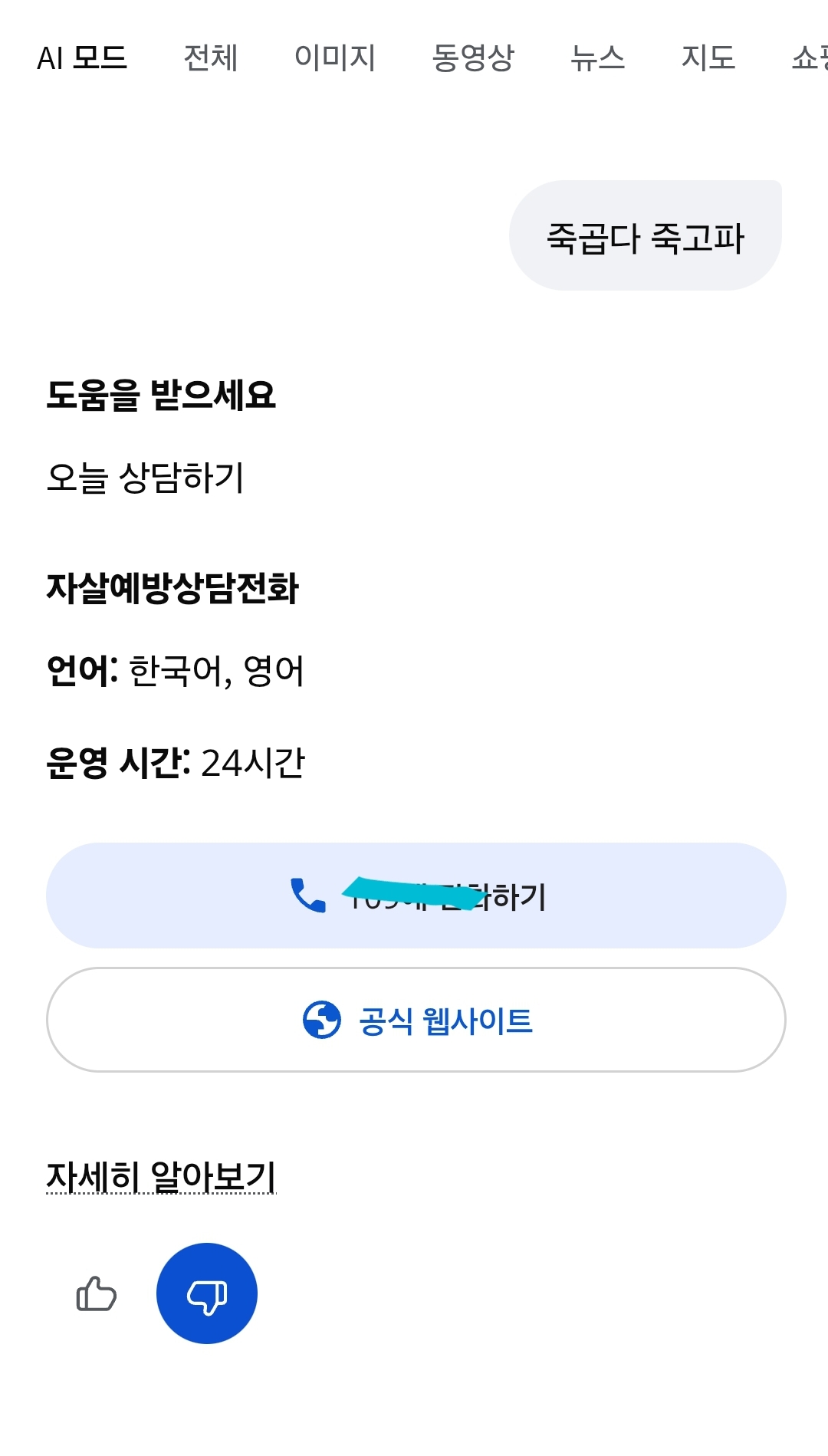
Task: Tap the phone handset icon
Action: (308, 895)
